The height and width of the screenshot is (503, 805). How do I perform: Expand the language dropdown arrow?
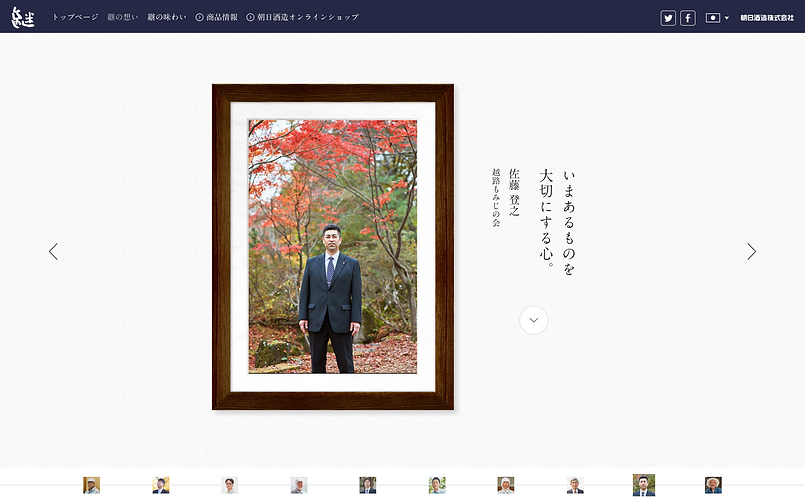point(726,18)
